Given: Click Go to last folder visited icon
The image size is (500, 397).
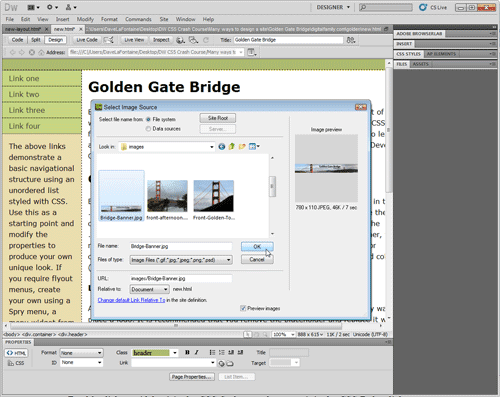Looking at the screenshot, I should point(222,147).
